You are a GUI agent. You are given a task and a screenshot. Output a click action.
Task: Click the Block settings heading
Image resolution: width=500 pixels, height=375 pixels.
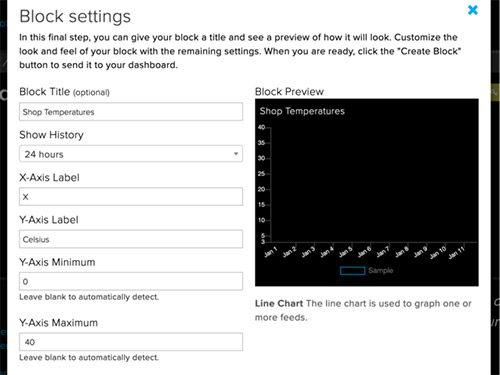(x=75, y=17)
